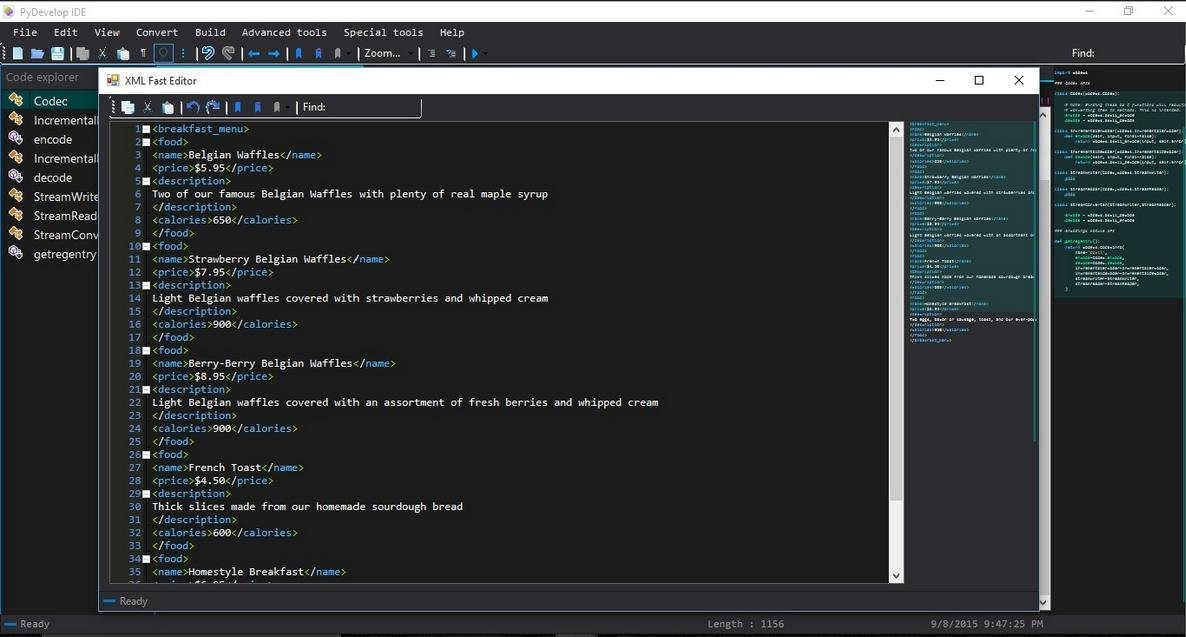Viewport: 1186px width, 637px height.
Task: Open the File menu
Action: coord(25,33)
